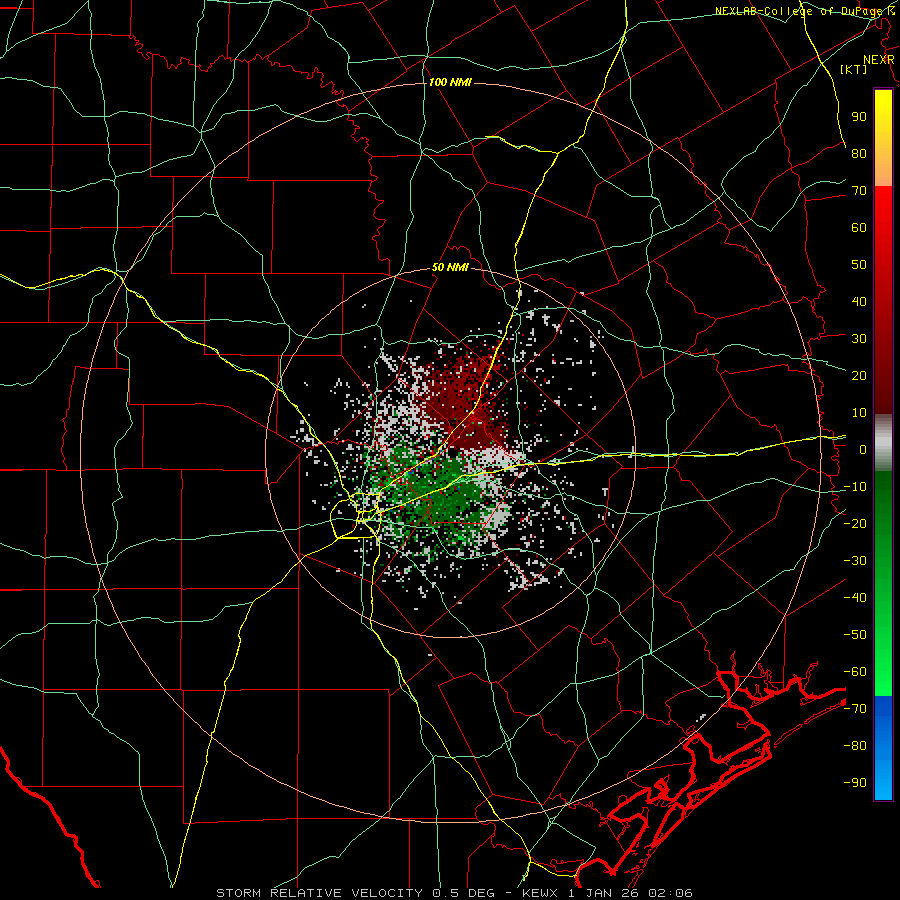Click the -30 value on velocity scale
Image resolution: width=900 pixels, height=900 pixels.
(x=855, y=561)
